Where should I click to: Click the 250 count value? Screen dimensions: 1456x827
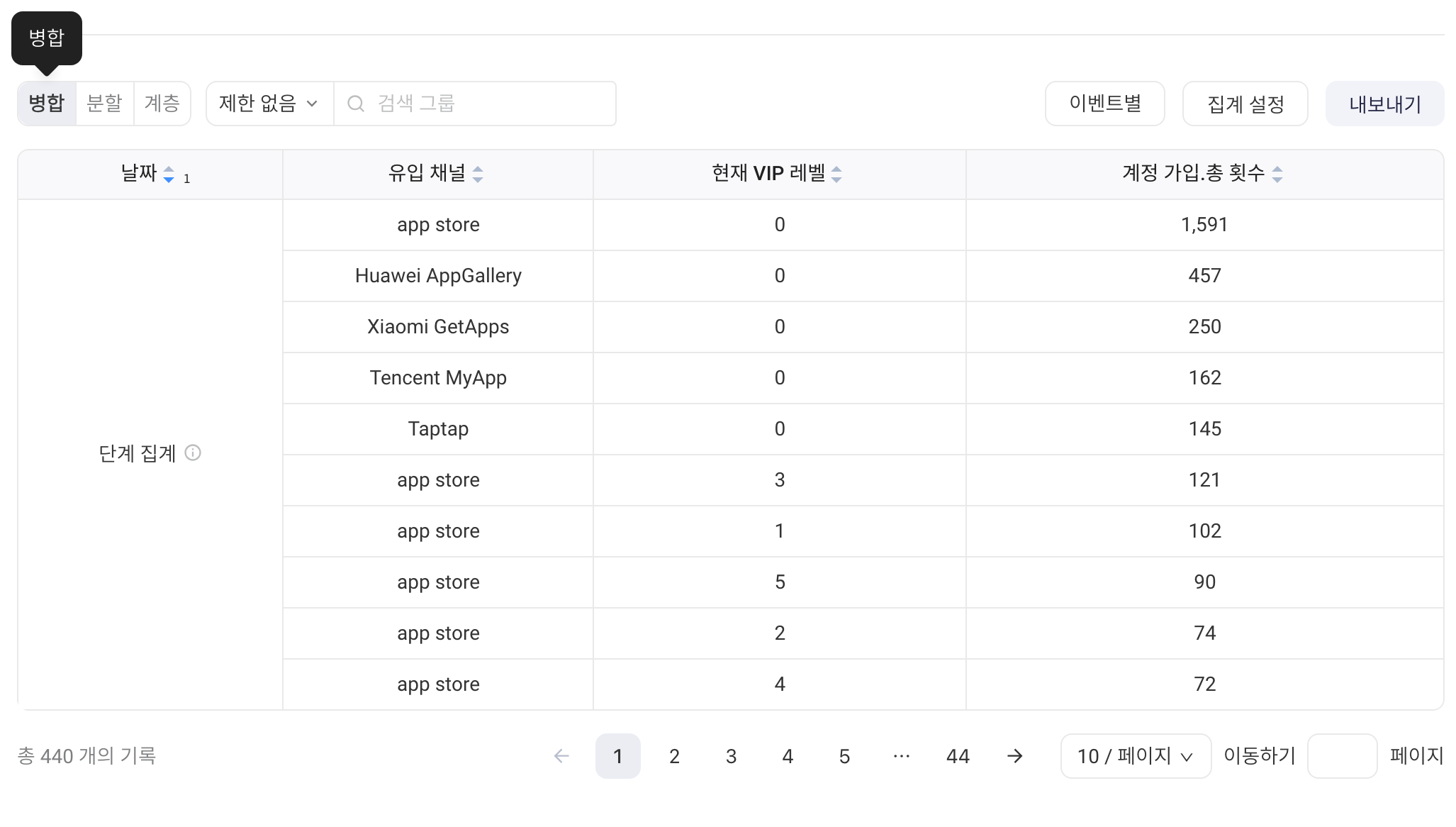pos(1204,327)
